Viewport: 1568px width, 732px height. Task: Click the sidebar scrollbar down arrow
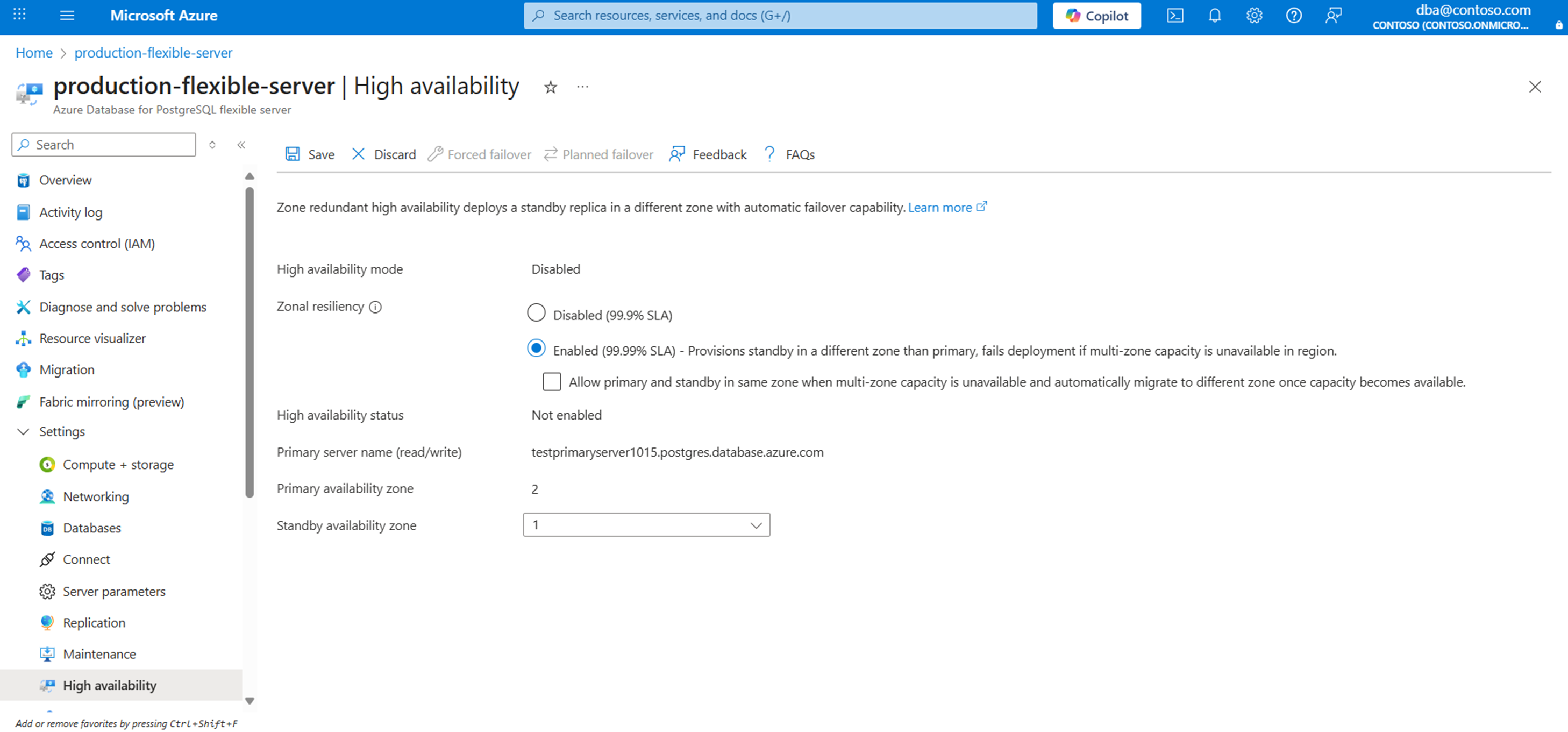[x=249, y=701]
